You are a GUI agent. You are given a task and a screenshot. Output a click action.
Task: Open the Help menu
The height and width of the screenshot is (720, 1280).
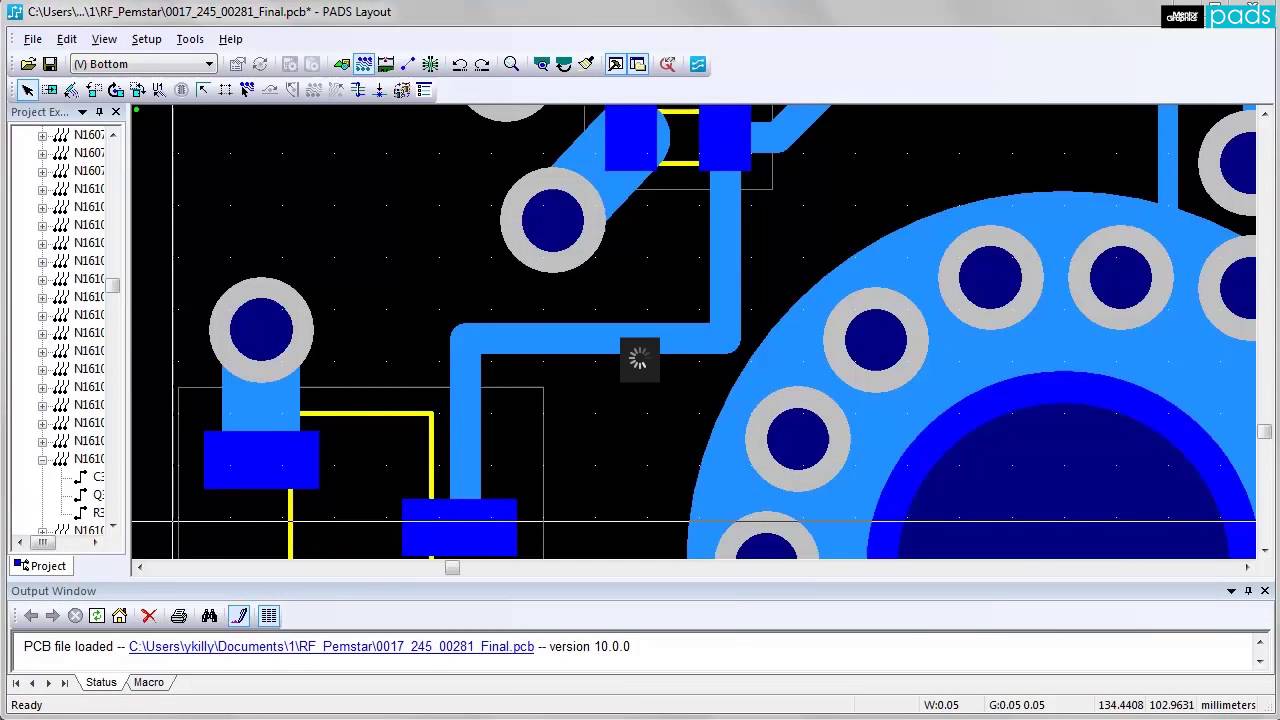tap(231, 39)
